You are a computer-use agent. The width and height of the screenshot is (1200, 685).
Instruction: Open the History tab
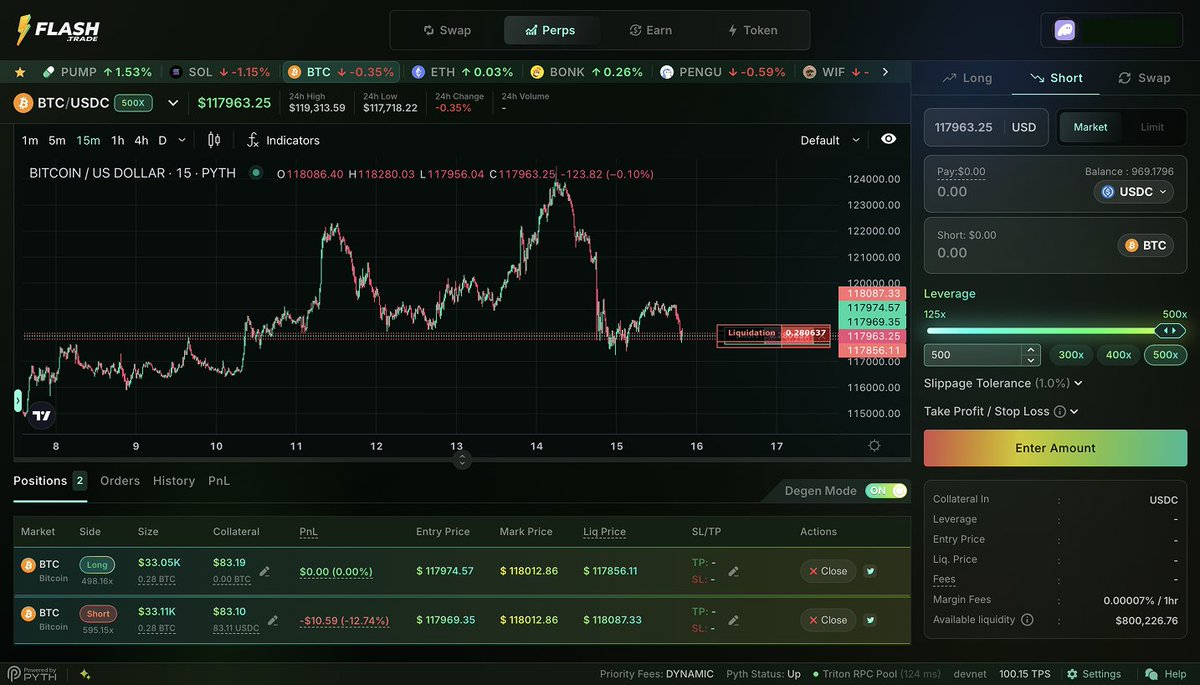[174, 481]
